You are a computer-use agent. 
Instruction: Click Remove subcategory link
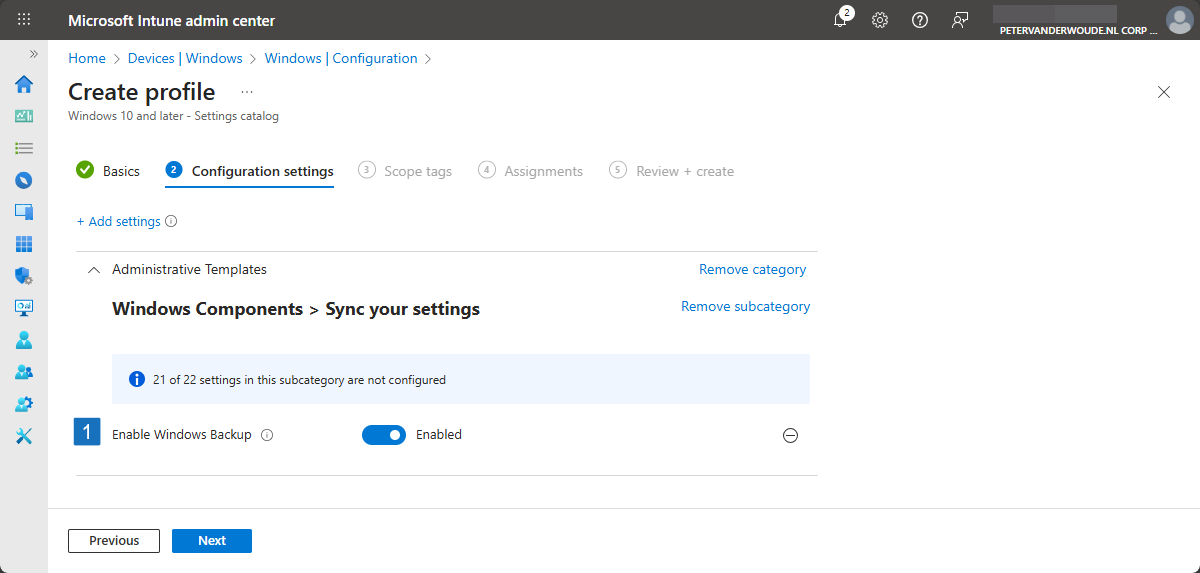745,307
